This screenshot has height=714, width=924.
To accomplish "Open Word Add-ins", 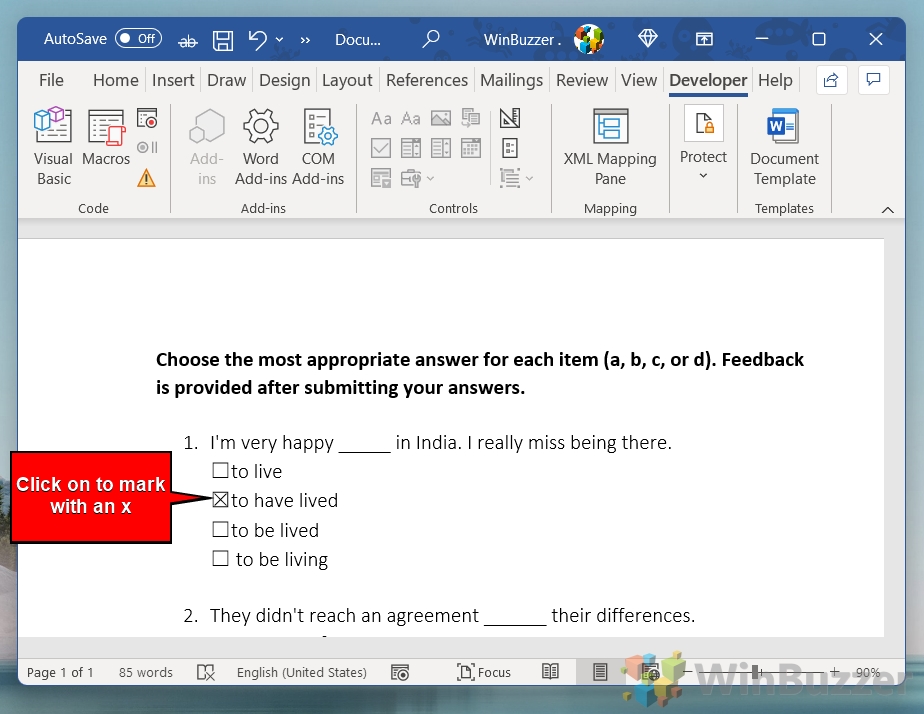I will coord(261,143).
